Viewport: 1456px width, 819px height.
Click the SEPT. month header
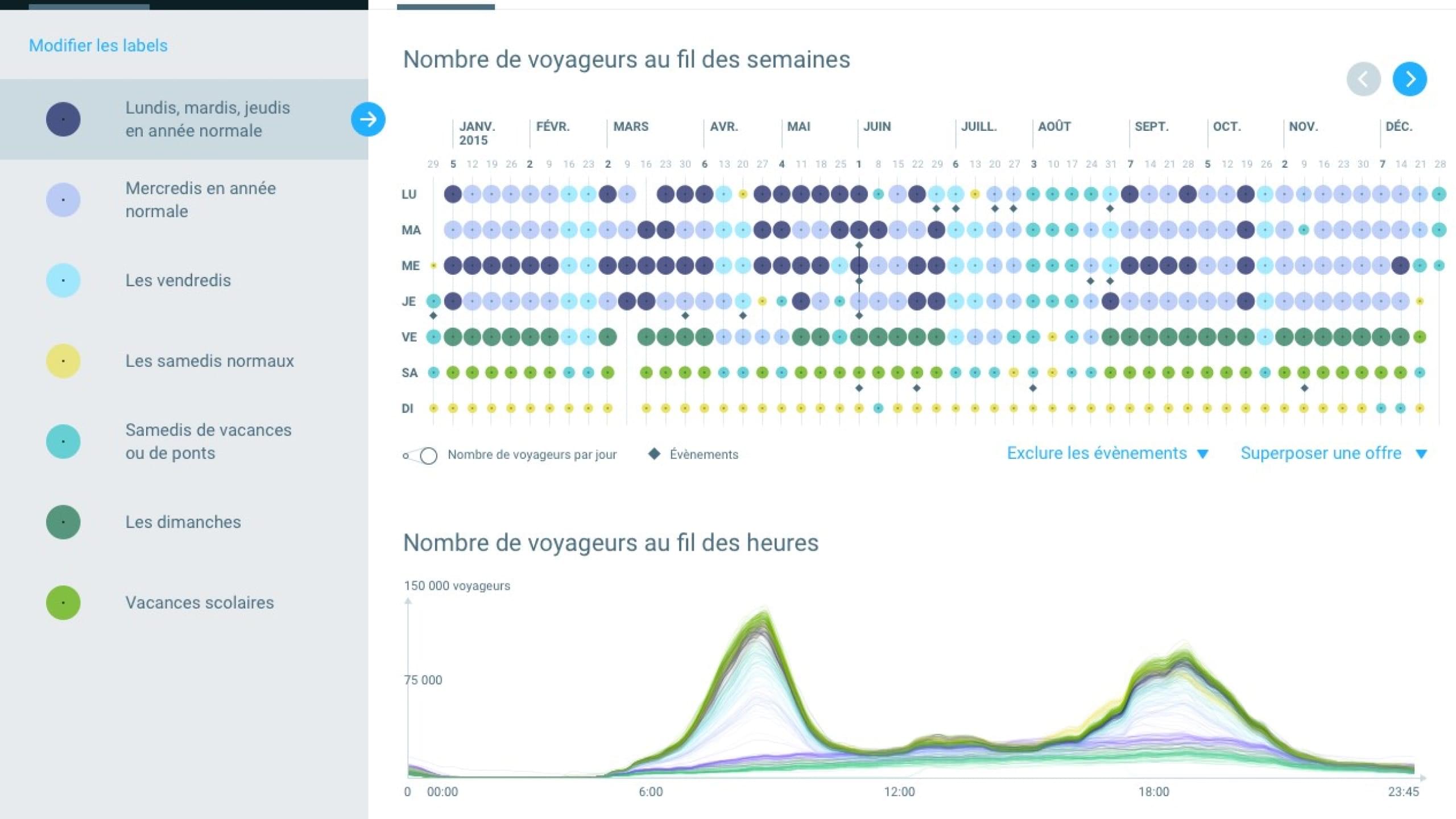1152,126
